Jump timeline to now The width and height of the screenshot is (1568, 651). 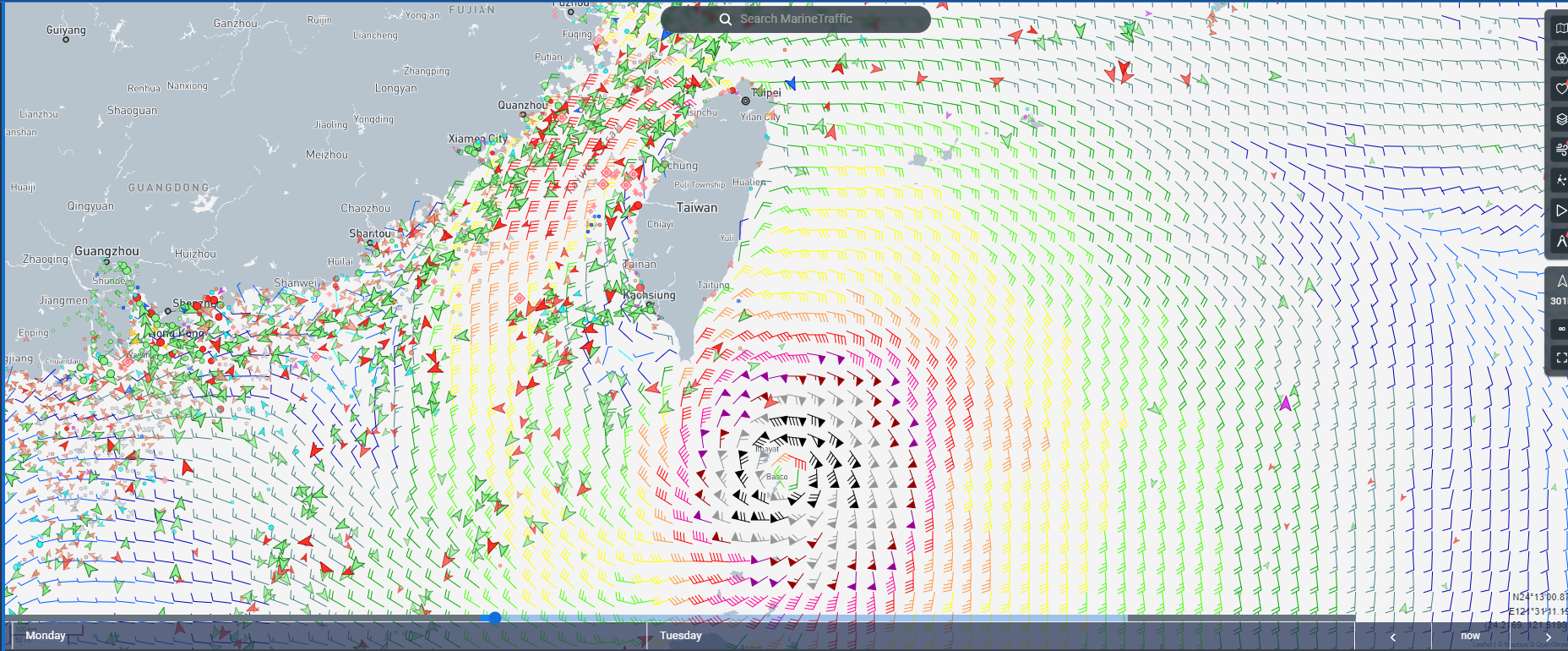coord(1470,636)
